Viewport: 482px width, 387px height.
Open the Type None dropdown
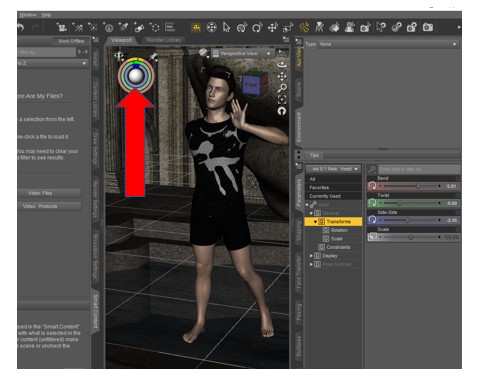tap(388, 44)
